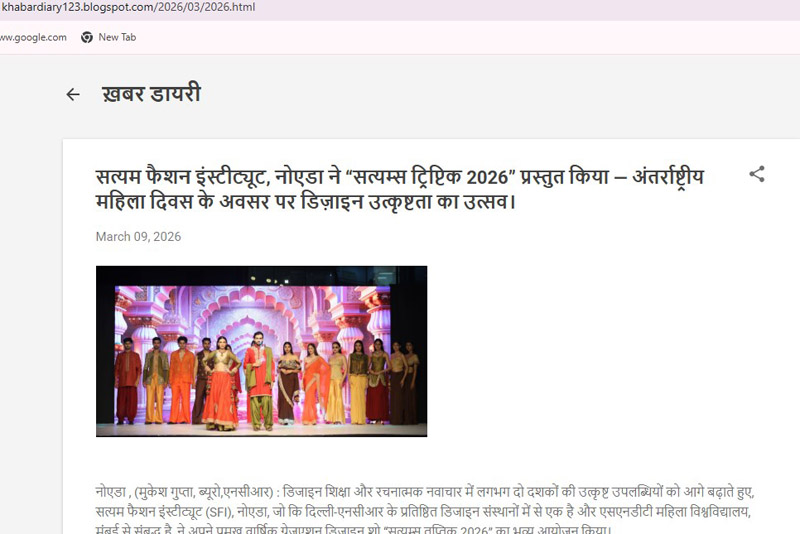The width and height of the screenshot is (800, 534).
Task: Click the back arrow beside the blog title
Action: pos(72,95)
